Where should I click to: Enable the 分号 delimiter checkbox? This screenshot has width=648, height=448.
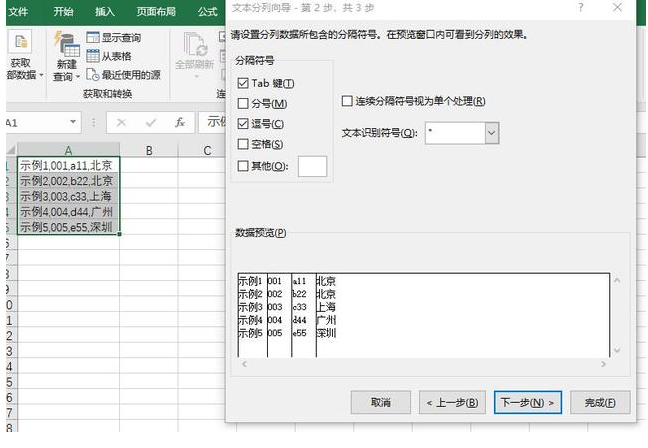coord(243,103)
